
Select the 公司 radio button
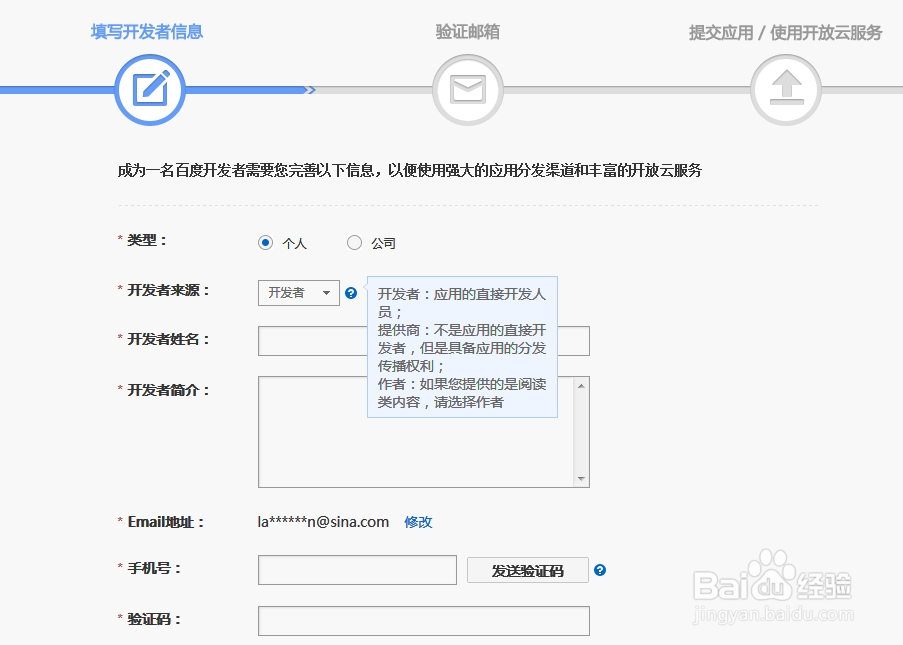pos(354,242)
